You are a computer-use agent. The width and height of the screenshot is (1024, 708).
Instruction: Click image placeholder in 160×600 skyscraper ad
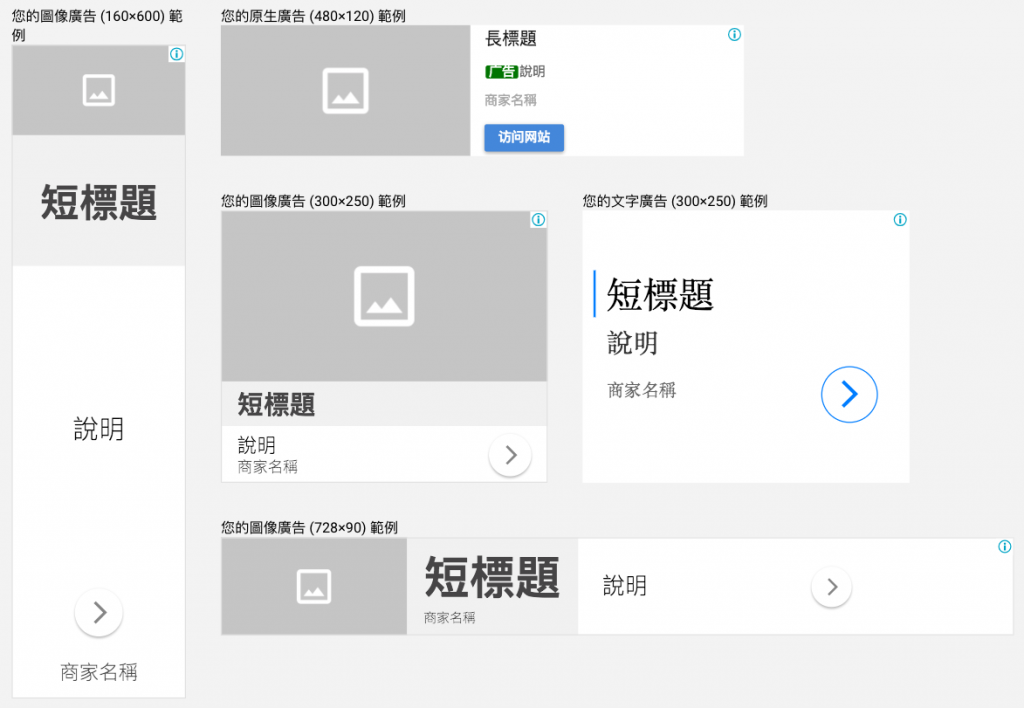99,90
